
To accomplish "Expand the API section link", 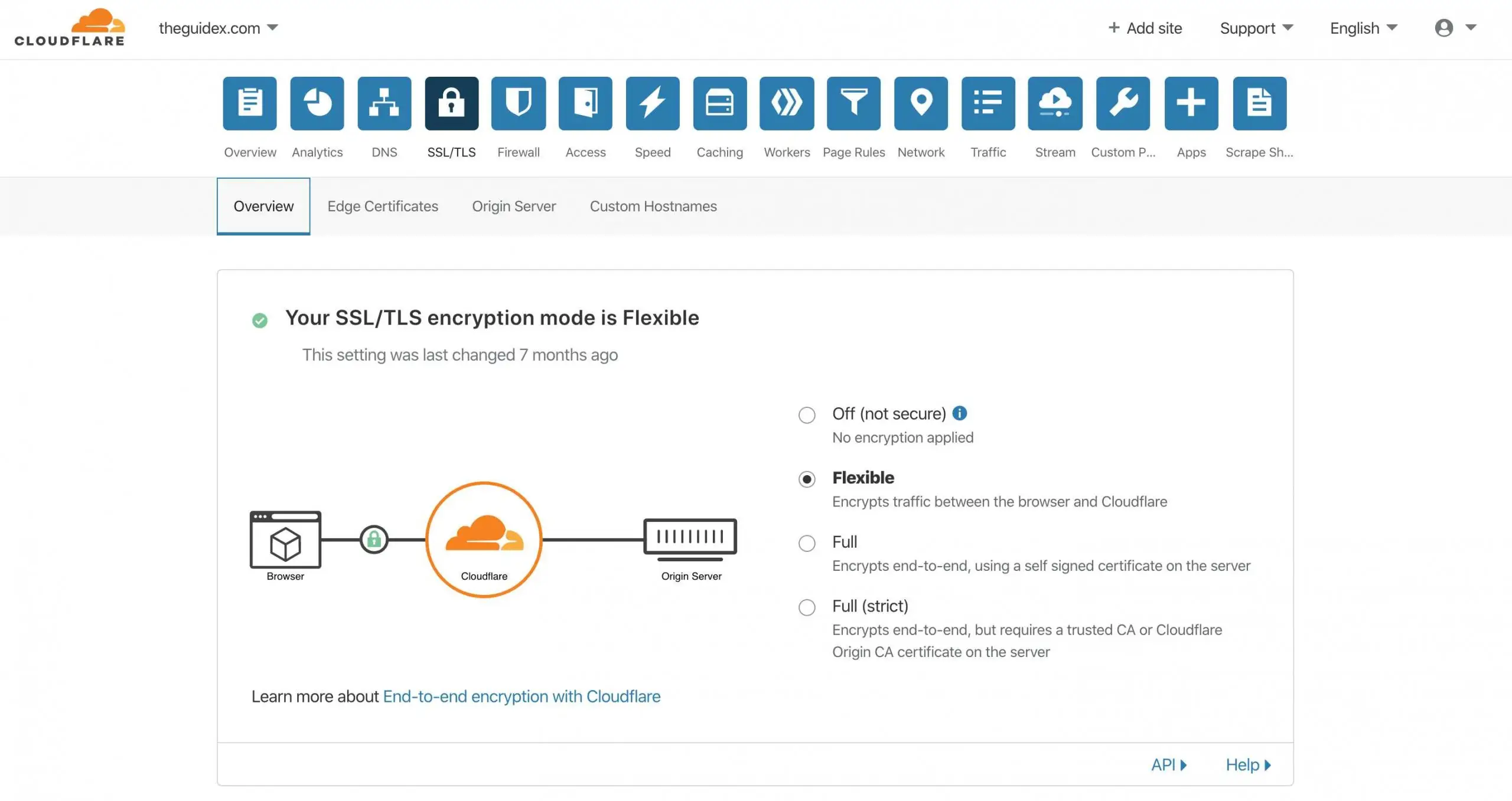I will 1168,765.
